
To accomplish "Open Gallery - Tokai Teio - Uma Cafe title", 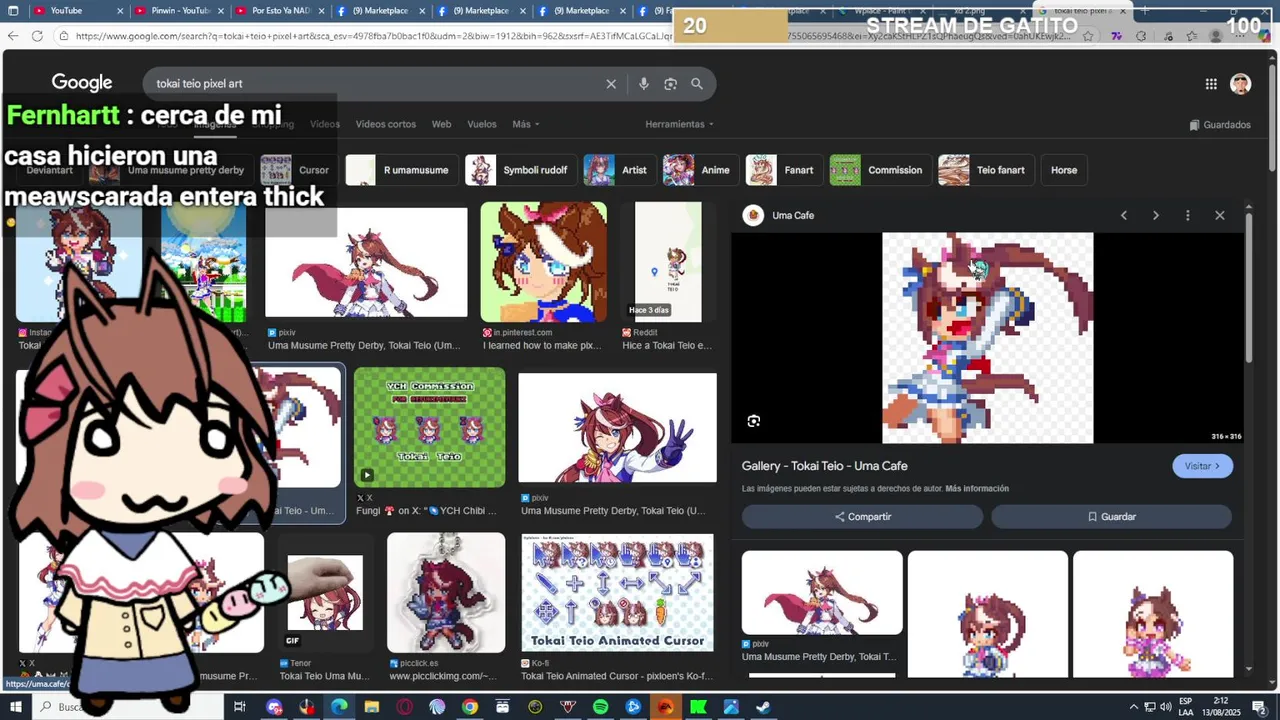I will [x=825, y=466].
